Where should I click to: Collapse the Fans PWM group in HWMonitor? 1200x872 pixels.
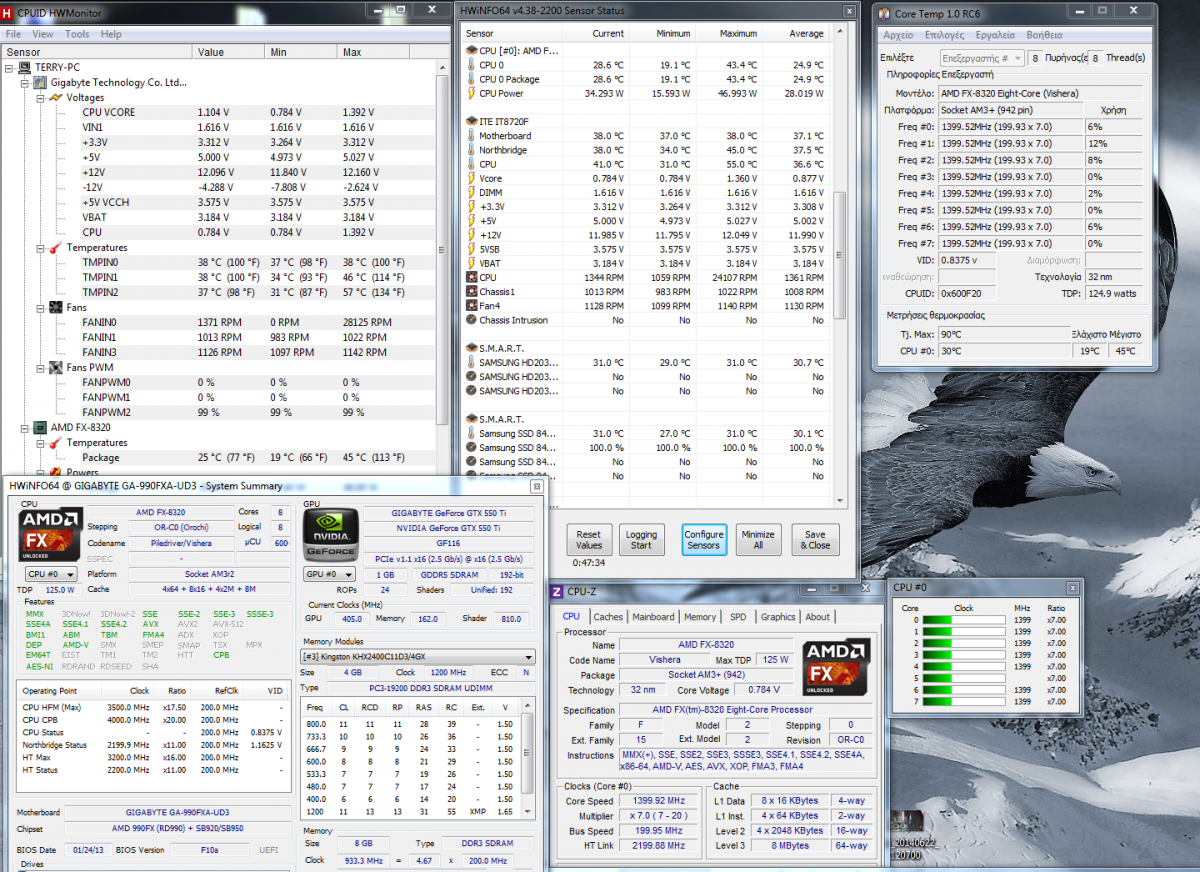coord(42,368)
